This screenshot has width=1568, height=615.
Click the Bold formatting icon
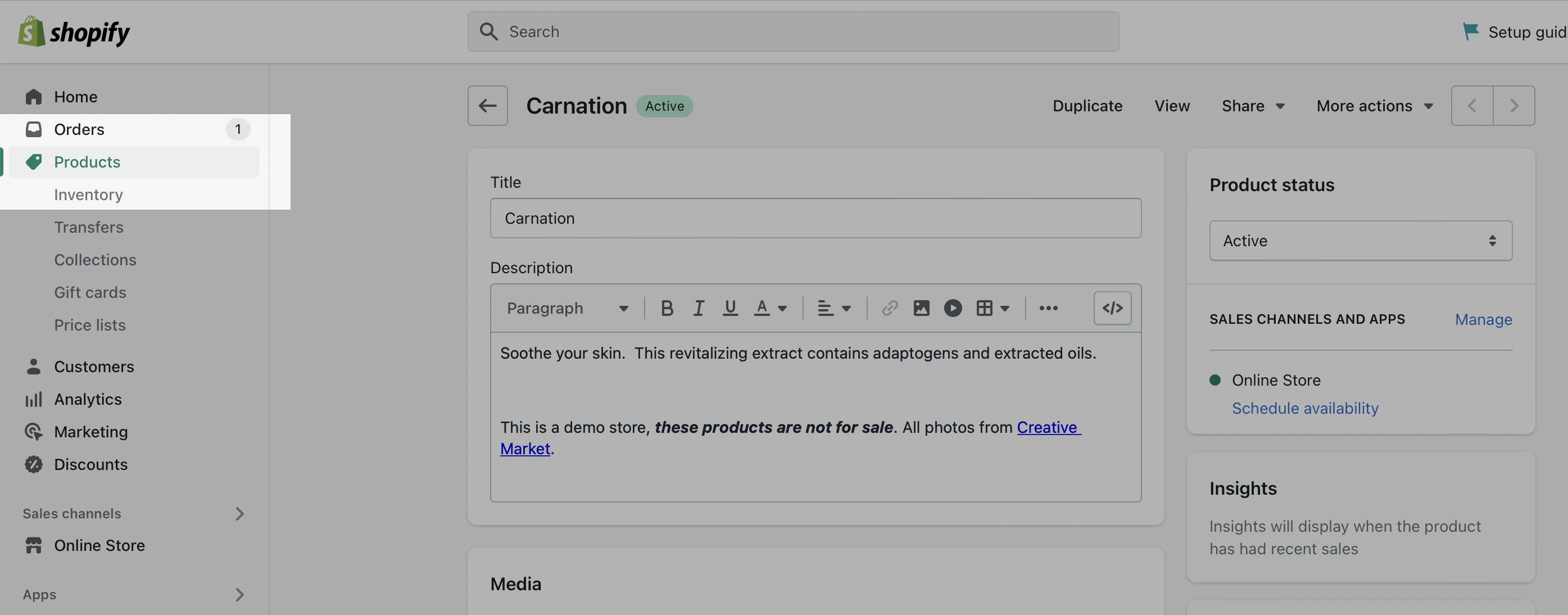coord(667,308)
